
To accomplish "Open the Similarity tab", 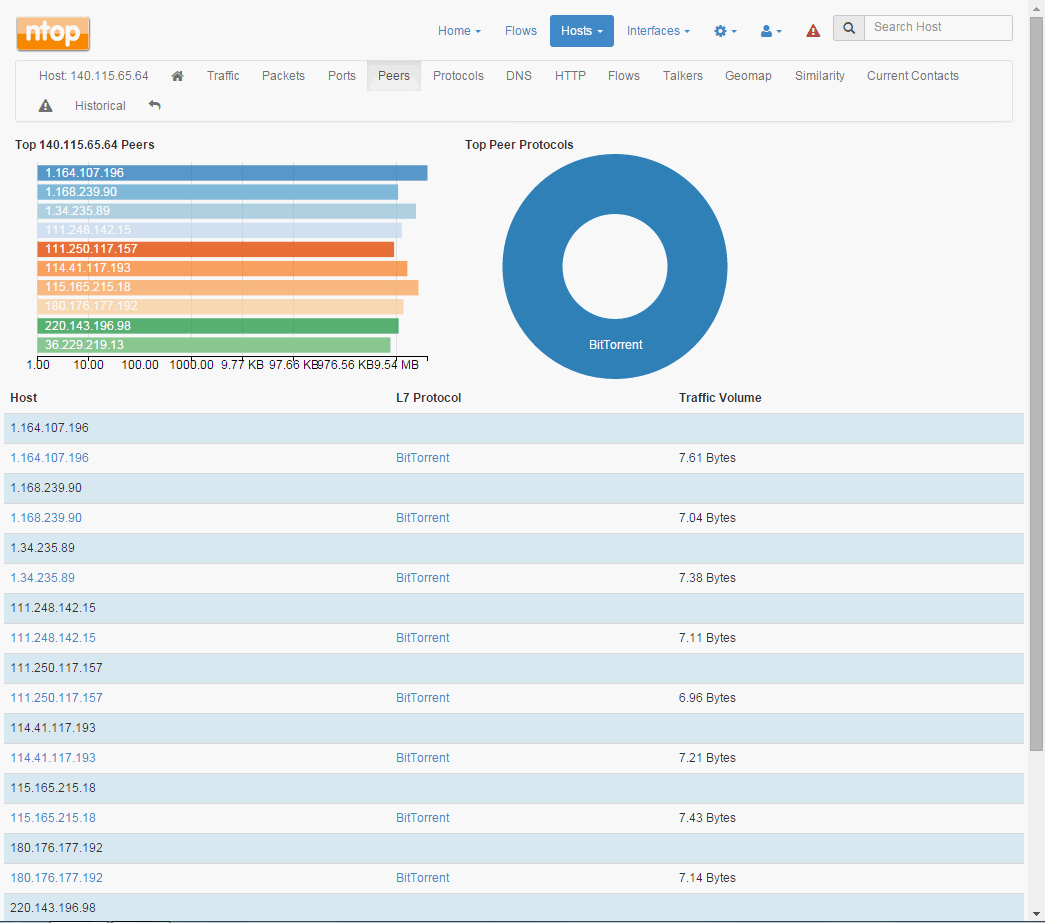I will pyautogui.click(x=820, y=76).
